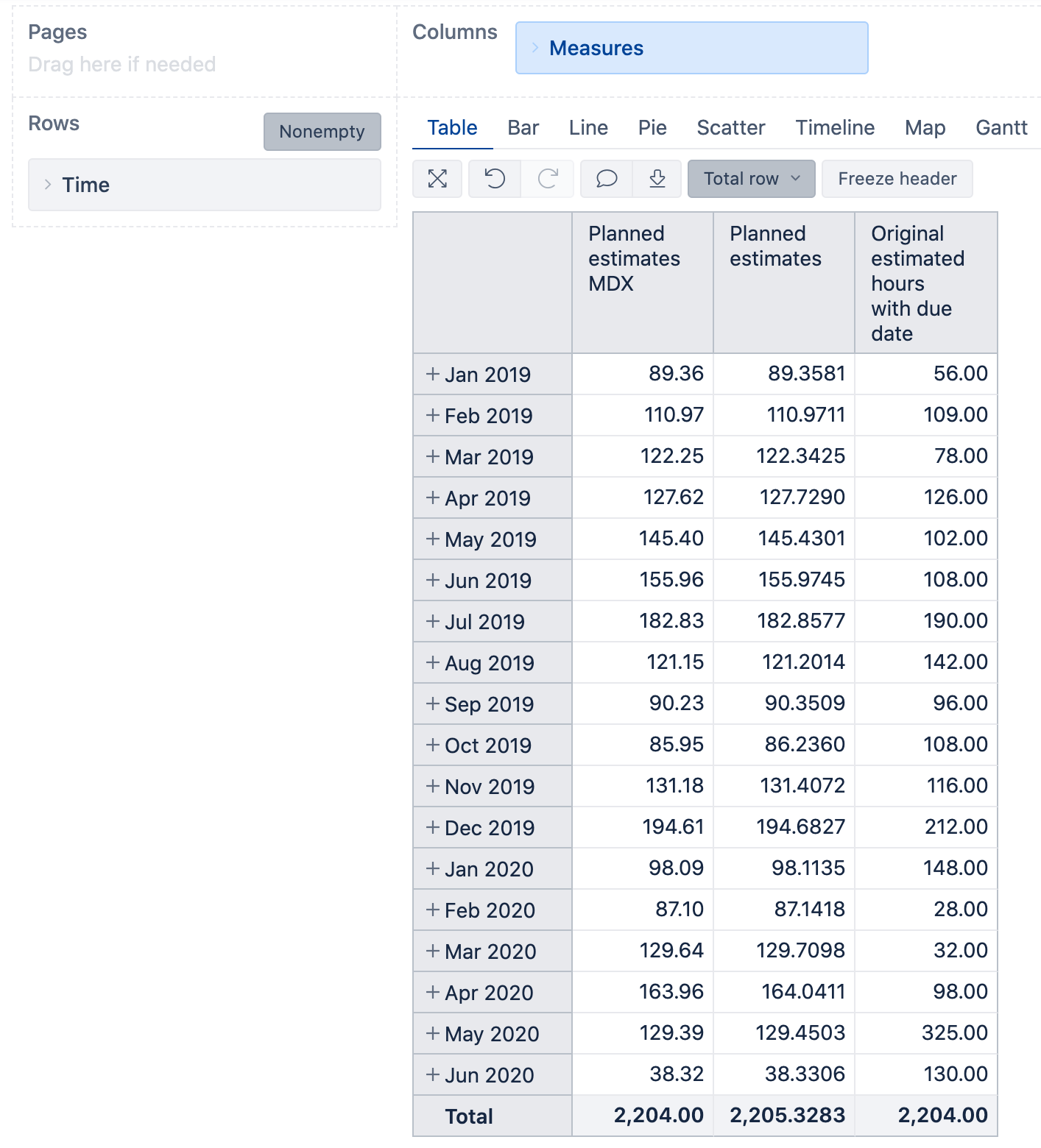
Task: Expand the Feb 2020 row
Action: pyautogui.click(x=433, y=910)
